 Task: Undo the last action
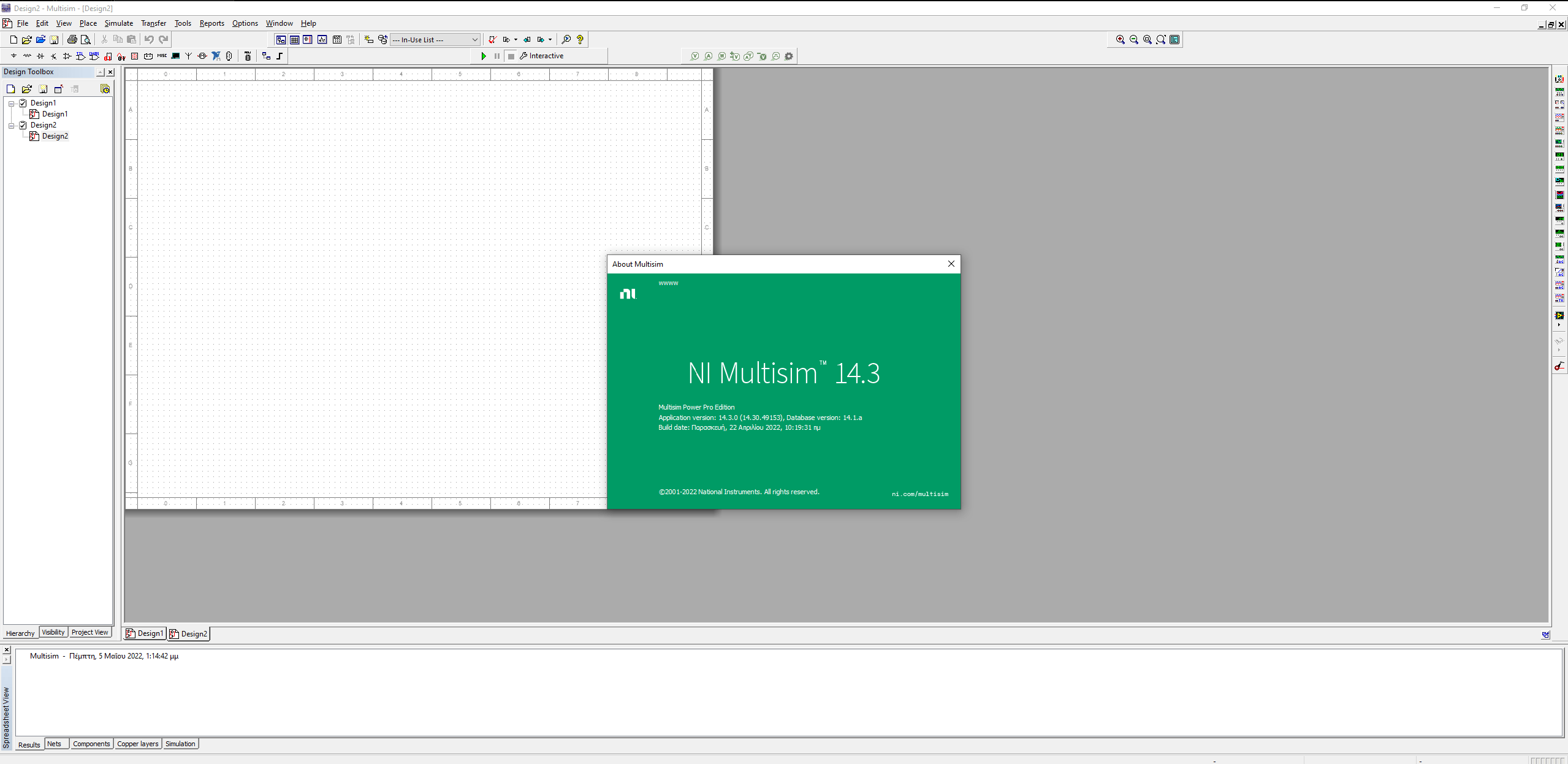tap(149, 39)
